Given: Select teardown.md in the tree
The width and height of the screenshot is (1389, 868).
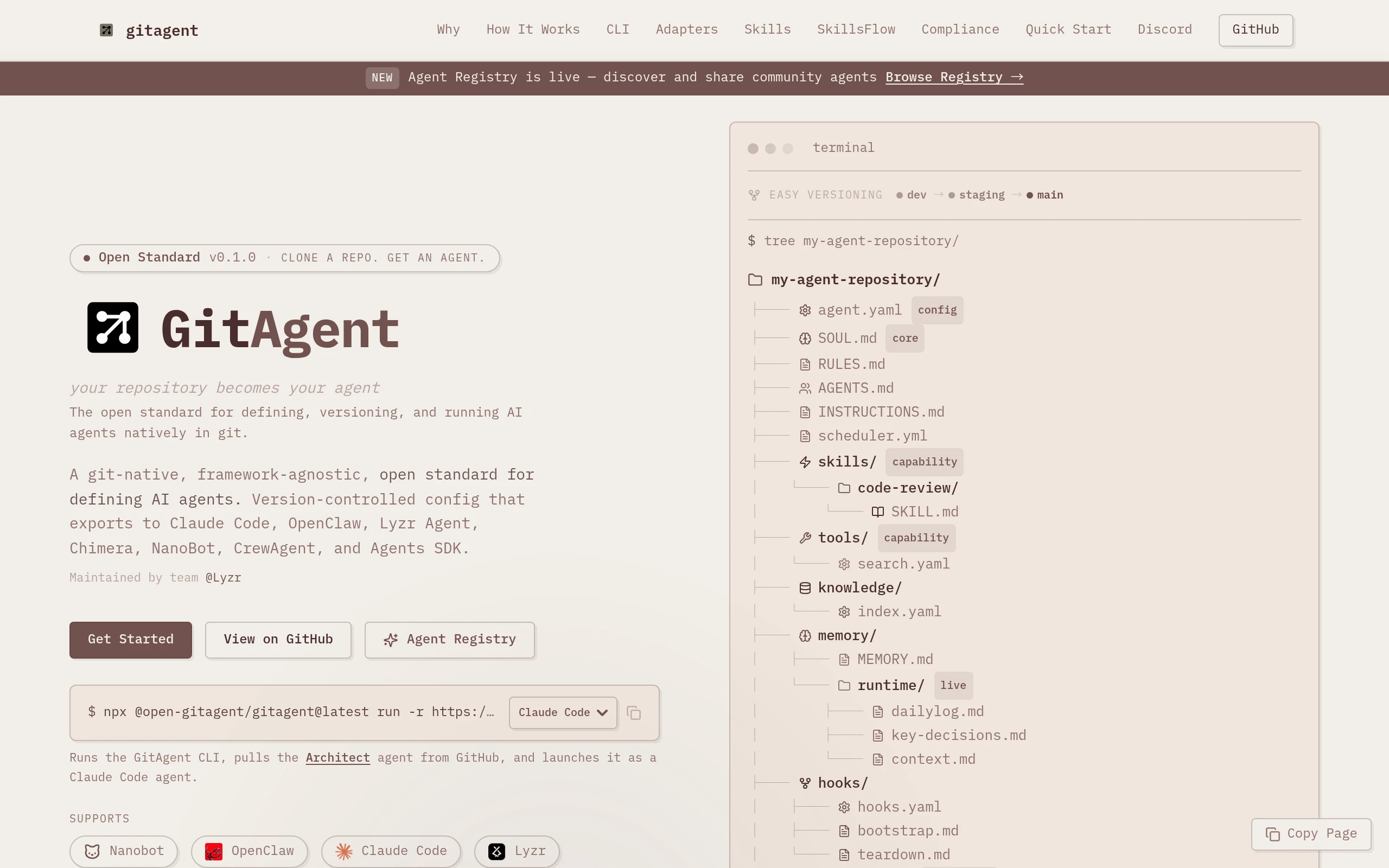Looking at the screenshot, I should (x=903, y=855).
